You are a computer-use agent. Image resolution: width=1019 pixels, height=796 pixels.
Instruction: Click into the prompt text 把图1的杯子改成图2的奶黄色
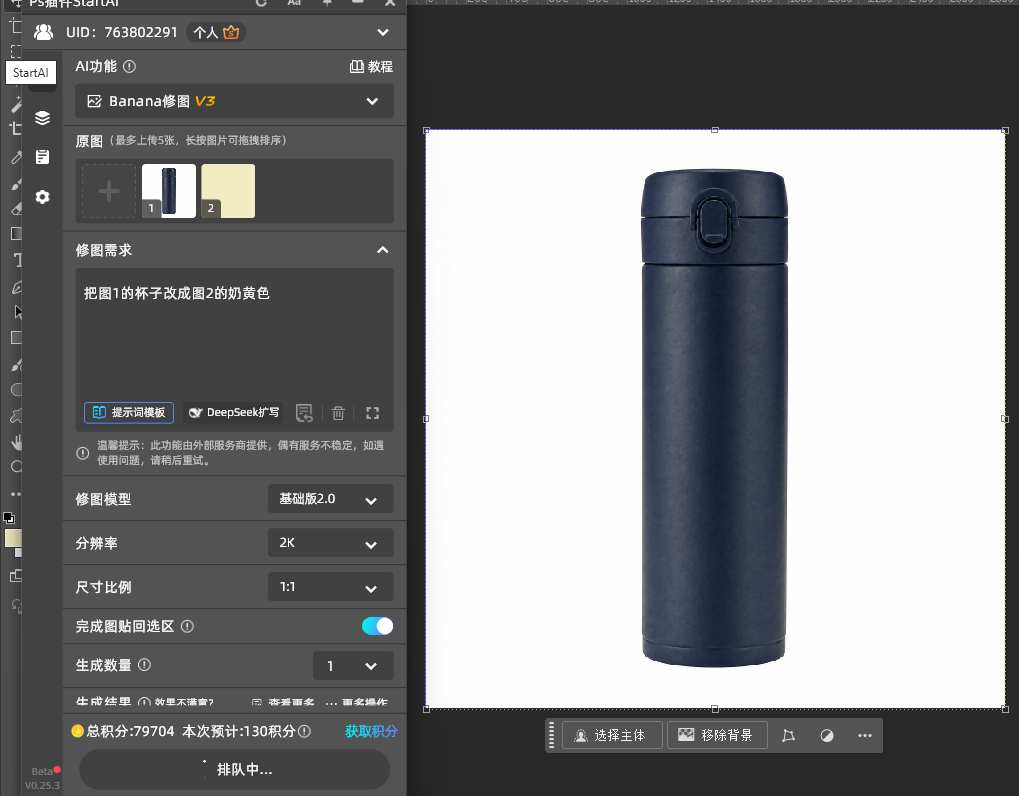(x=177, y=293)
